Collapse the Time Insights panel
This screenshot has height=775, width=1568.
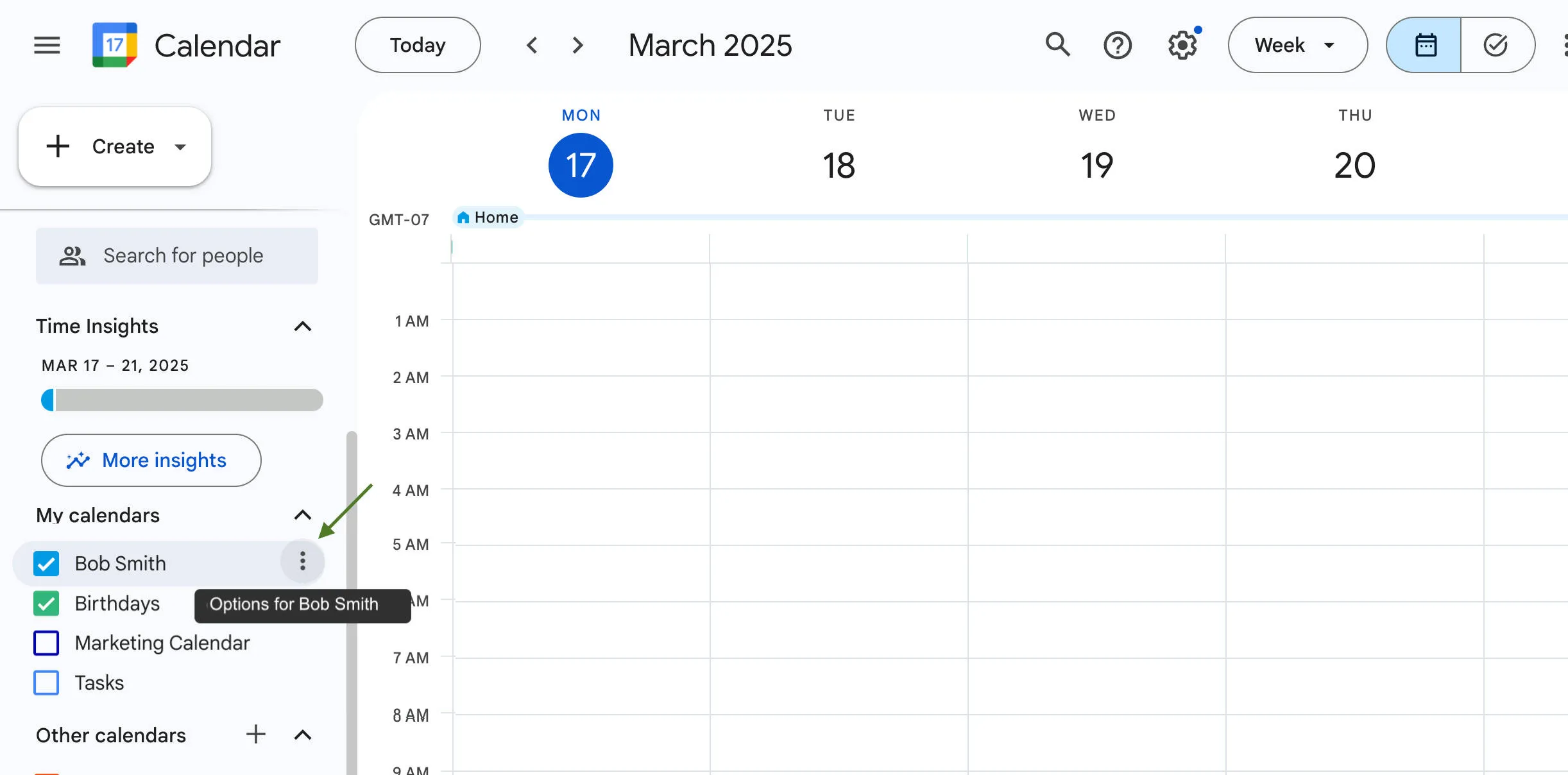(302, 327)
